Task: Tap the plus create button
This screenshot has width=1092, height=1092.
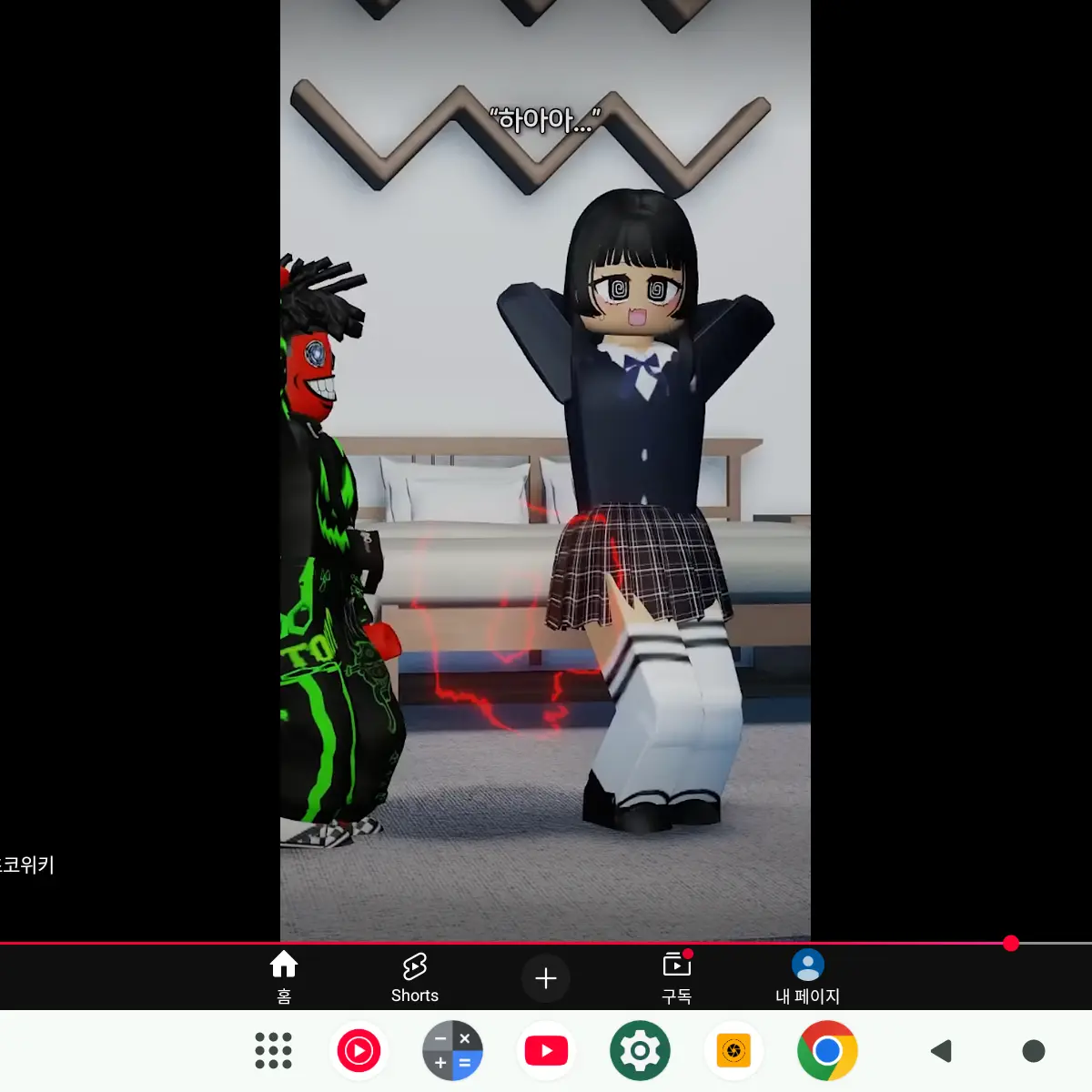Action: click(546, 978)
